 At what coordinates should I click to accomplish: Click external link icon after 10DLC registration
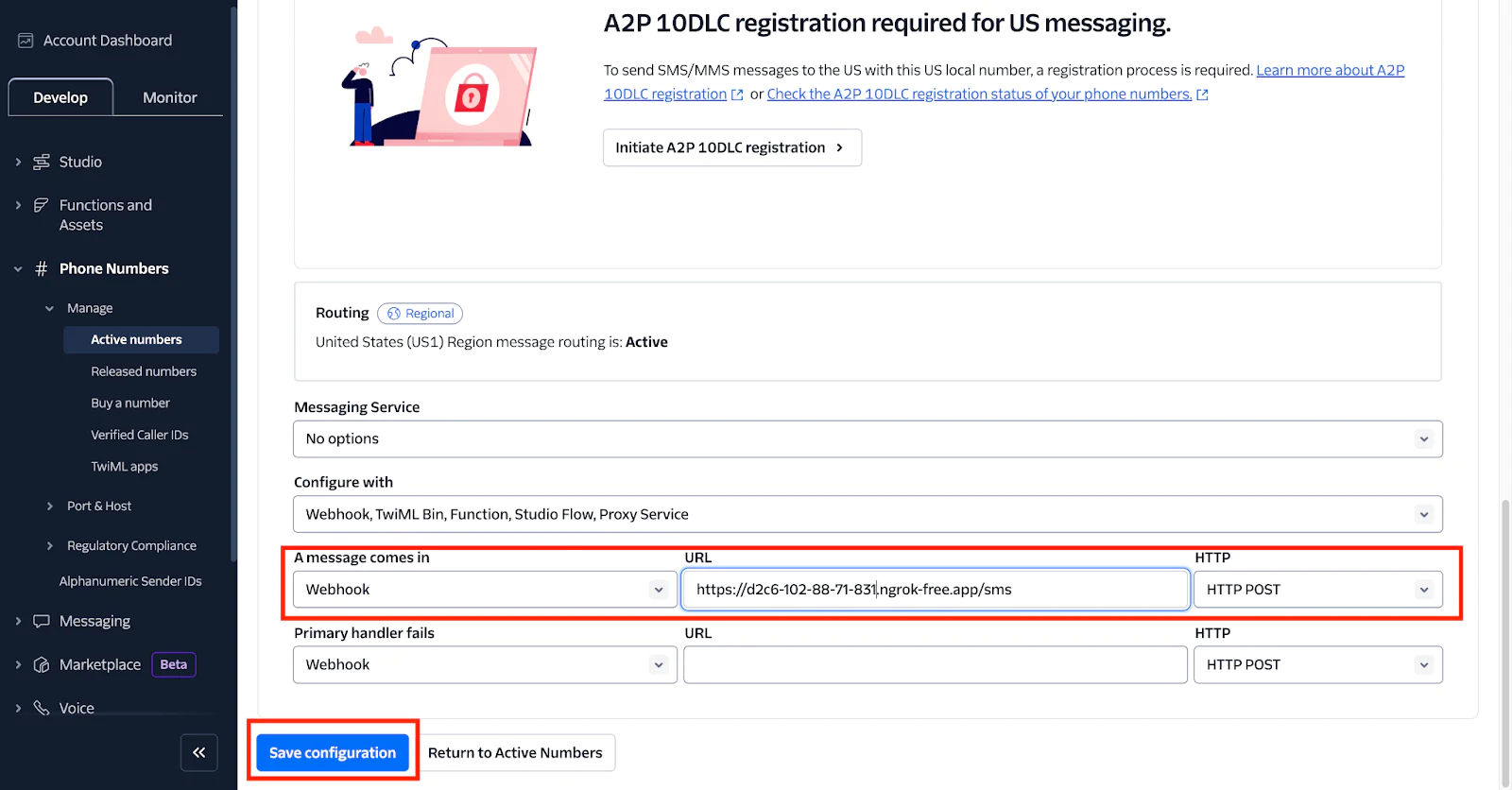point(737,94)
